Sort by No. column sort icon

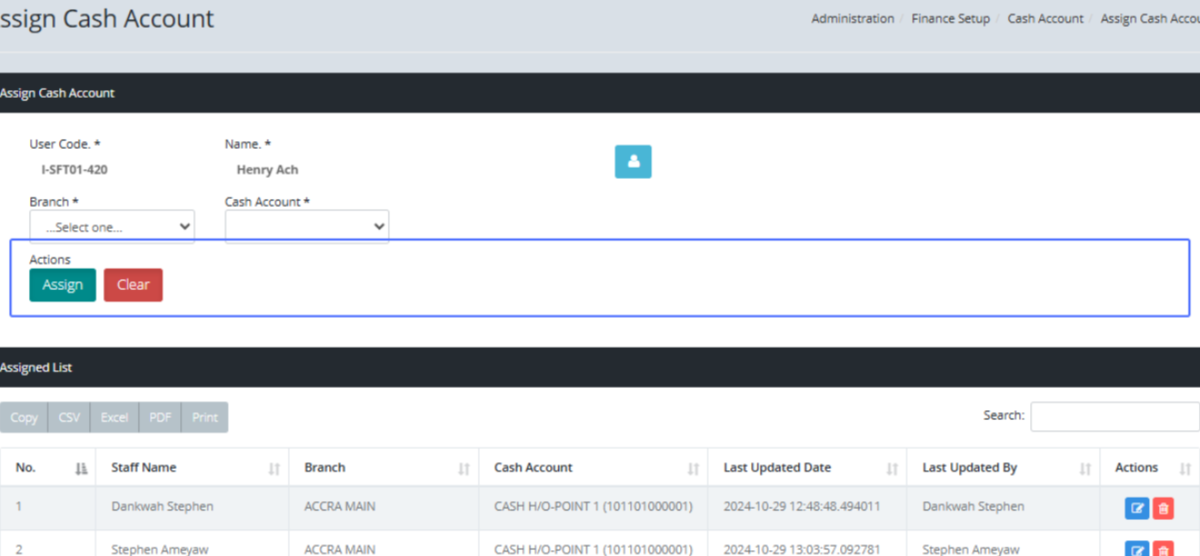pyautogui.click(x=81, y=468)
